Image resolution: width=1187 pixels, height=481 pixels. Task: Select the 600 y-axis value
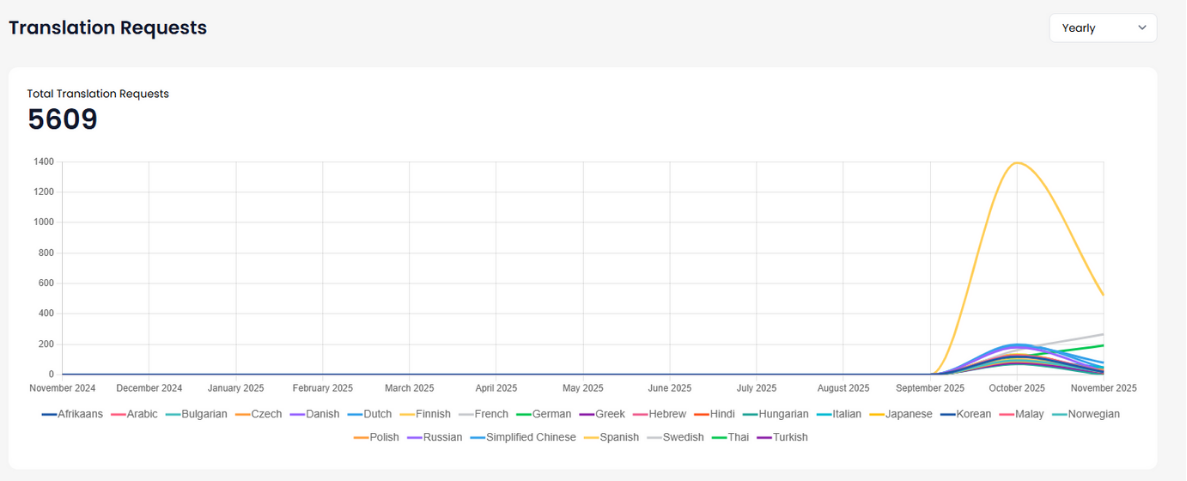click(47, 283)
